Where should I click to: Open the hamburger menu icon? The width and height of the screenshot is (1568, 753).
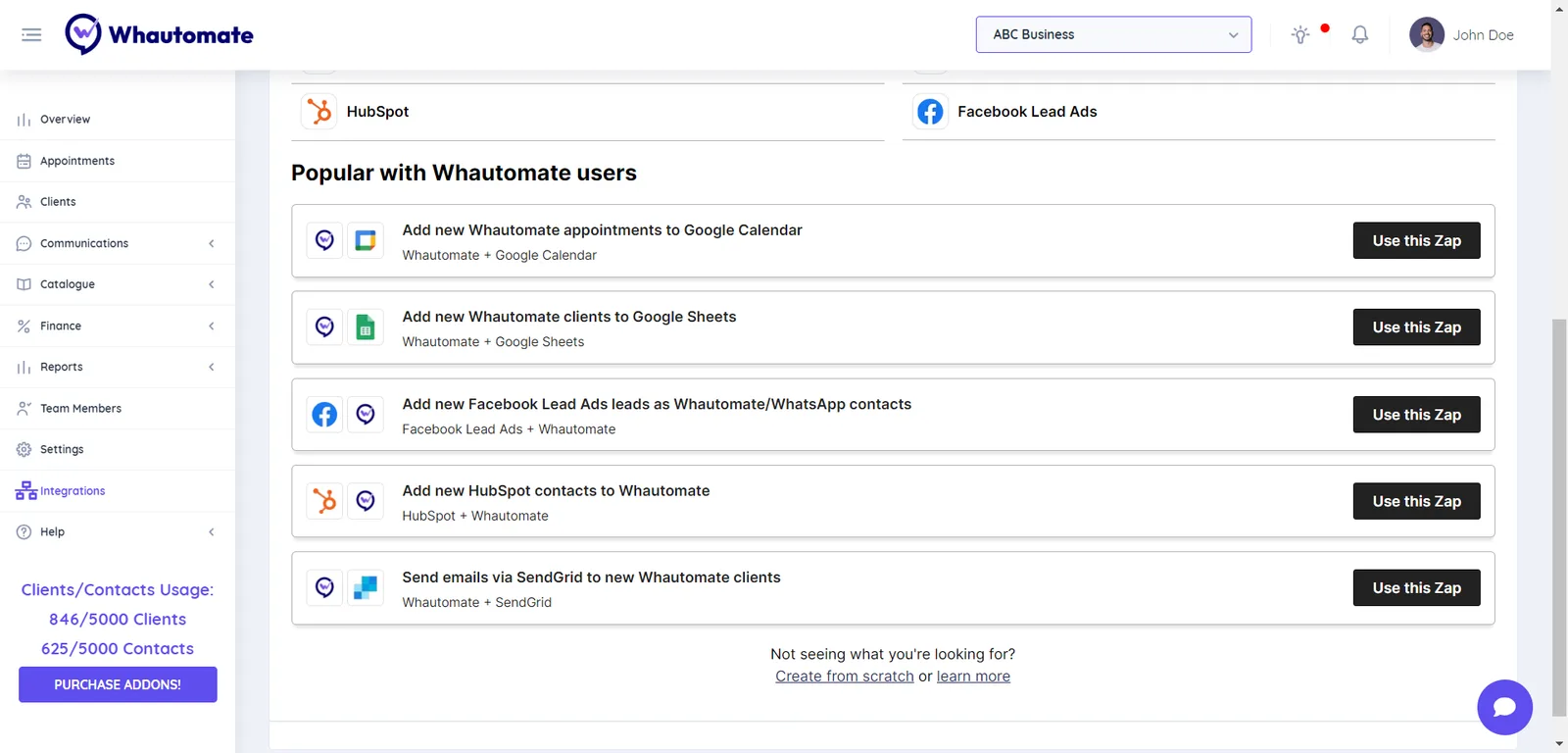coord(31,35)
